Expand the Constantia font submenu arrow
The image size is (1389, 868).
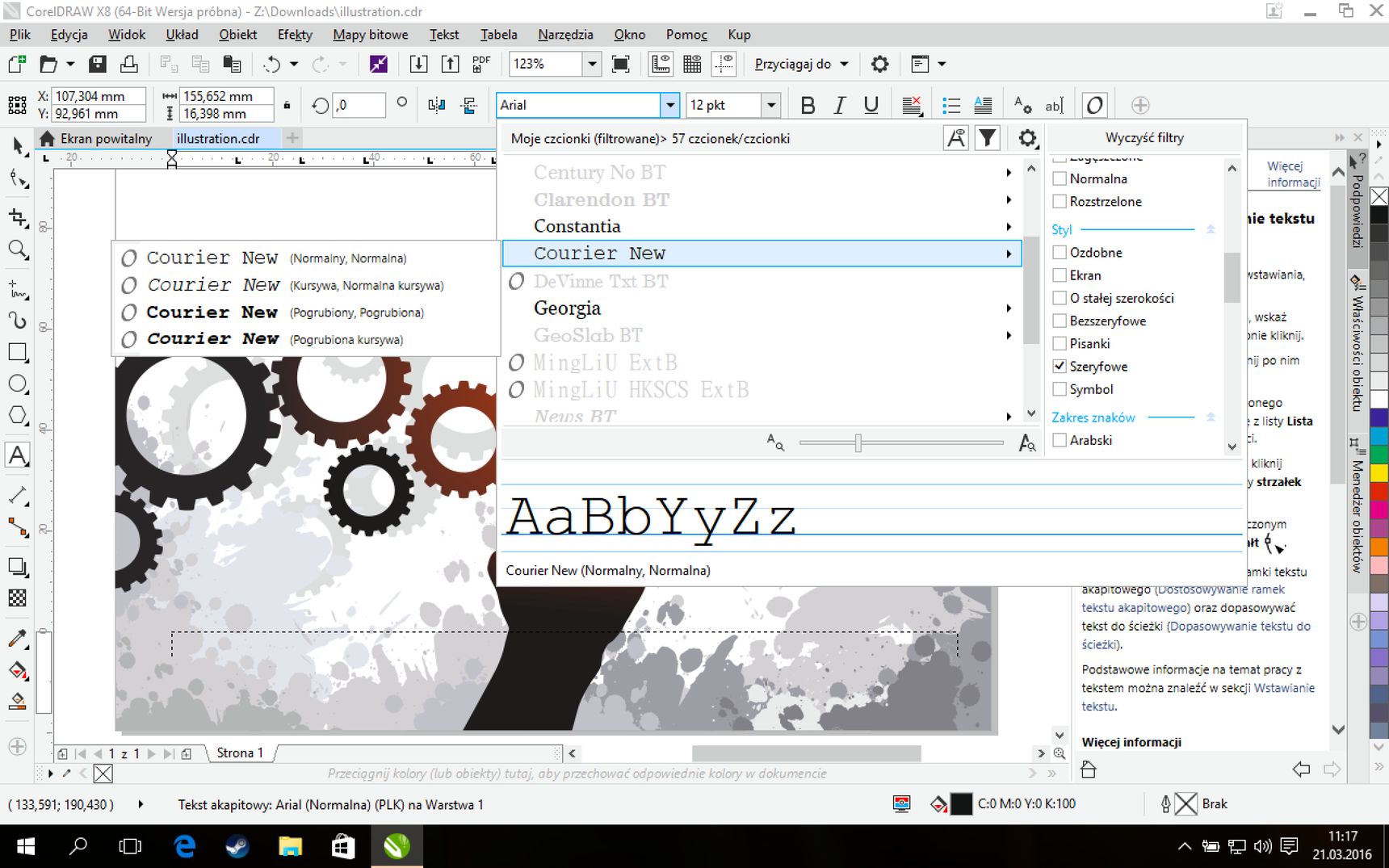1009,226
